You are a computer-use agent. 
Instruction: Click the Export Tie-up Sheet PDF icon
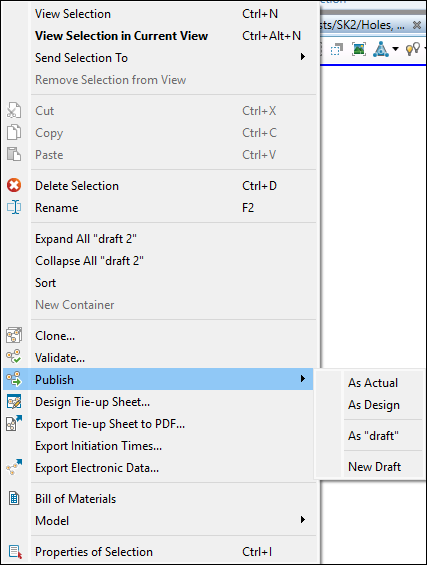point(14,423)
